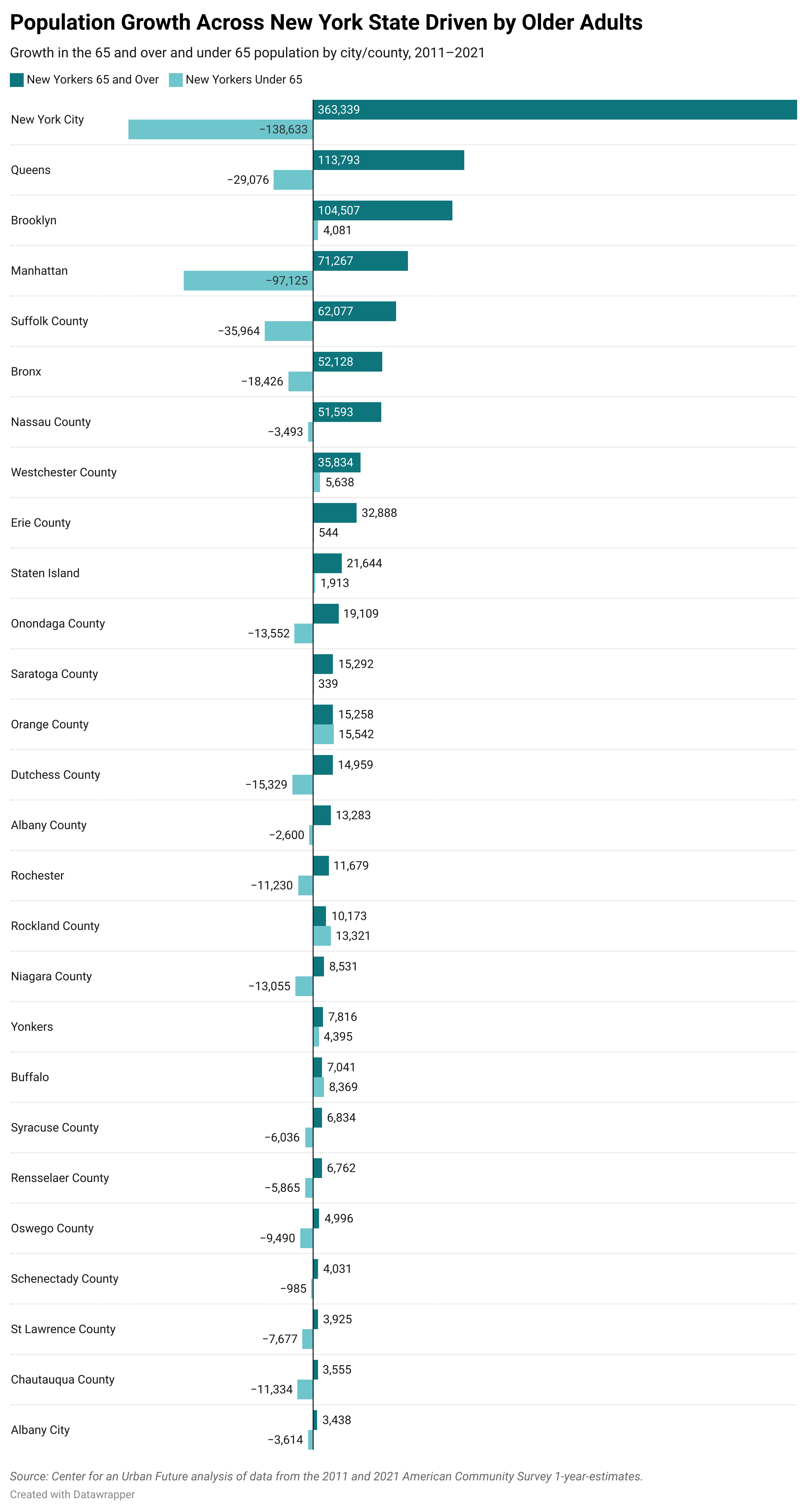Click the Onondaga County row label
The height and width of the screenshot is (1512, 808).
pyautogui.click(x=58, y=624)
